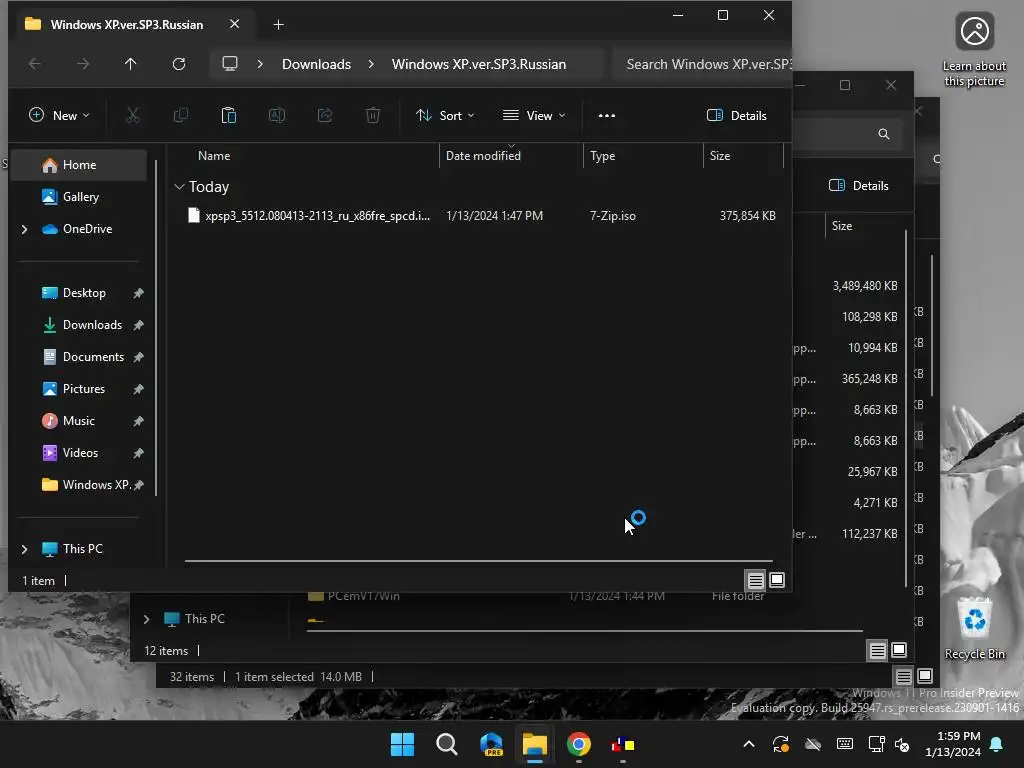Expand This PC in front window sidebar
1024x768 pixels.
(x=24, y=549)
